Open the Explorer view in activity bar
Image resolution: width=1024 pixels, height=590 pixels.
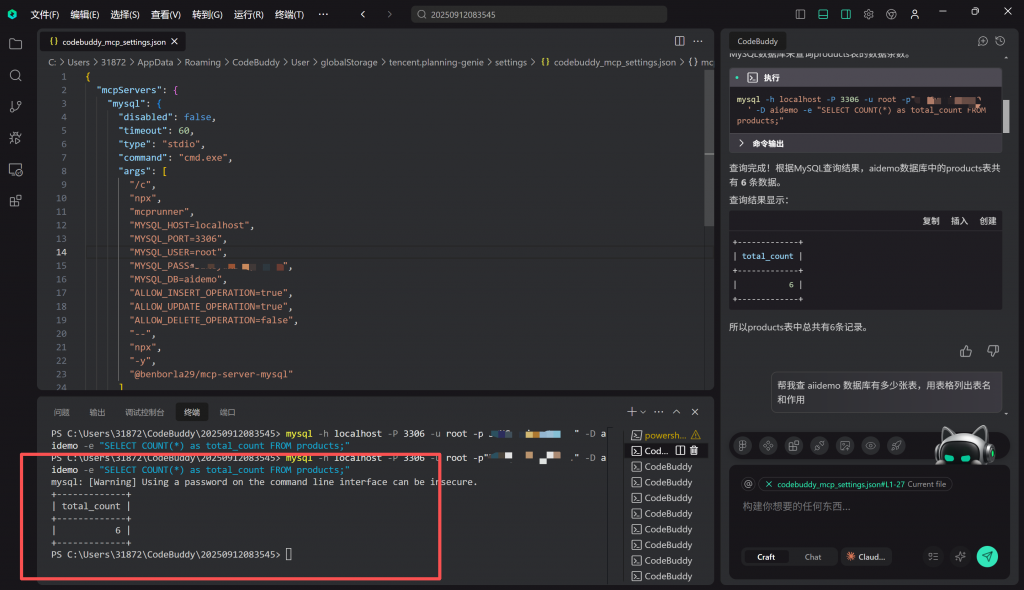click(x=15, y=44)
